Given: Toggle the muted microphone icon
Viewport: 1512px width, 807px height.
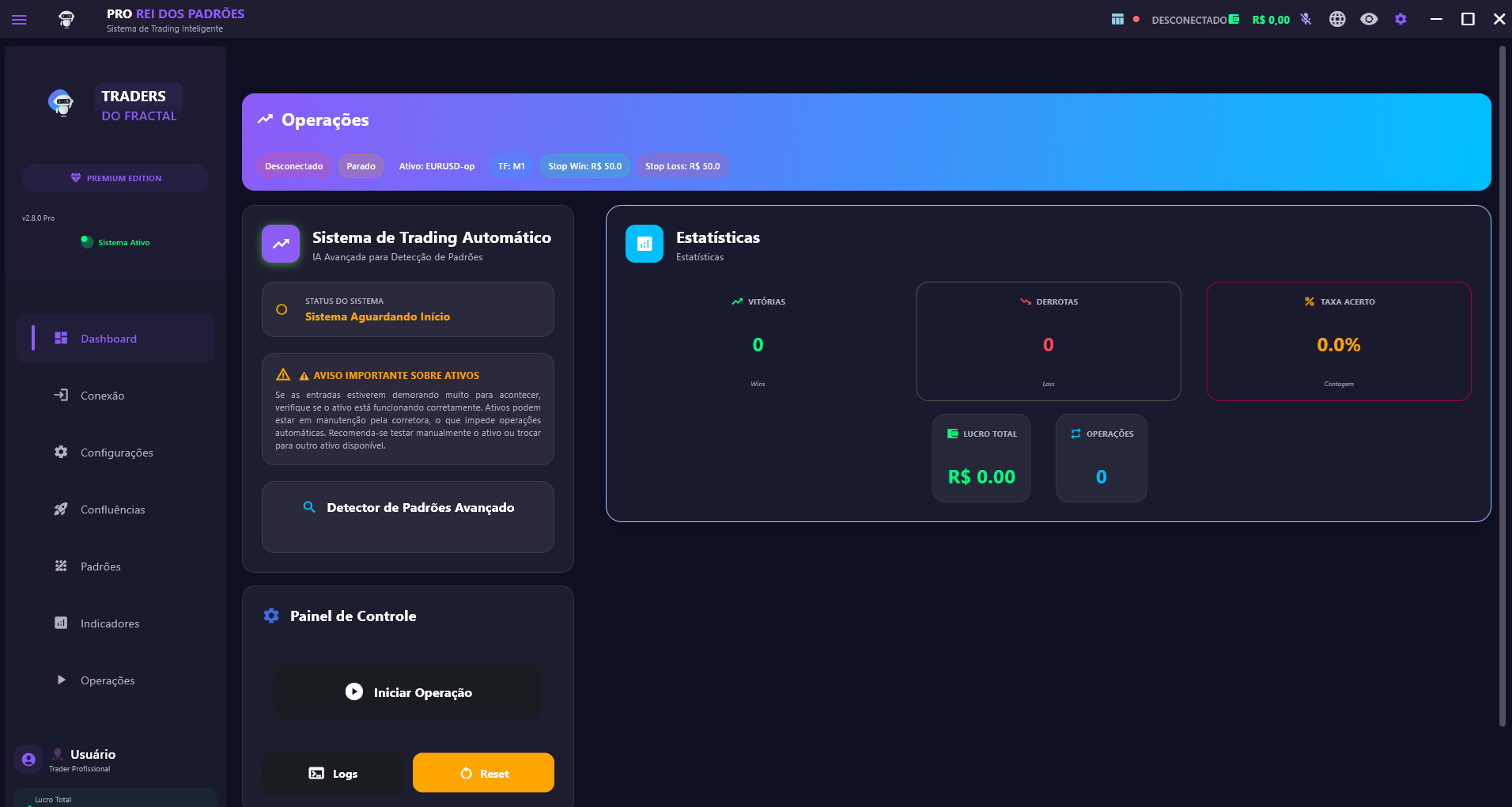Looking at the screenshot, I should [x=1306, y=20].
